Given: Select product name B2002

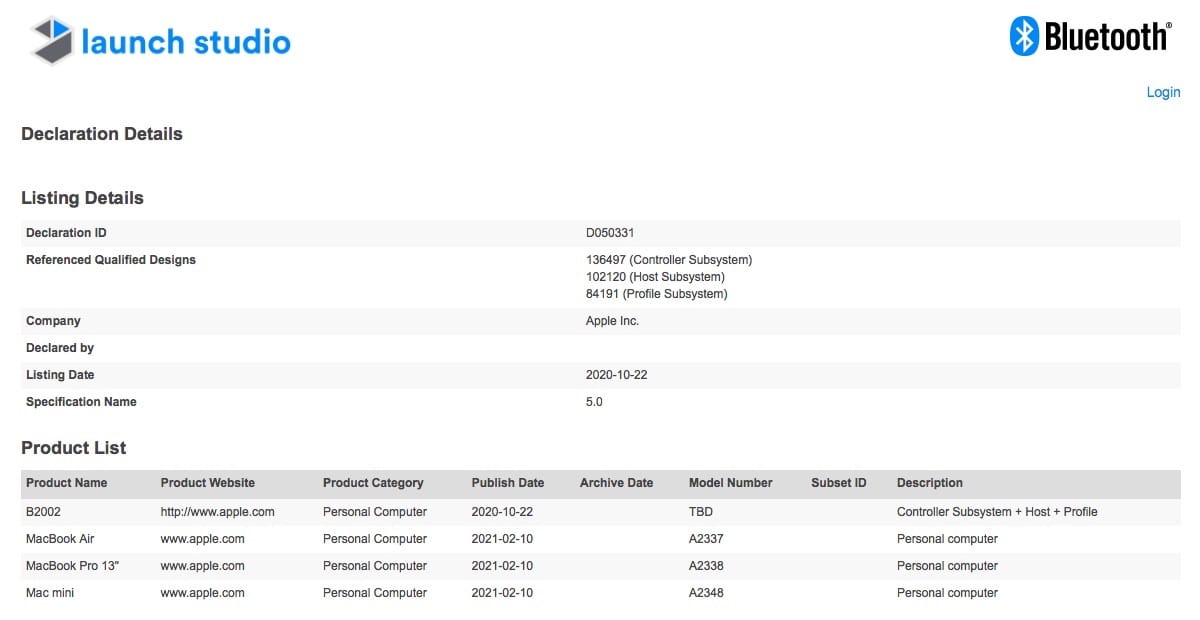Looking at the screenshot, I should click(44, 512).
